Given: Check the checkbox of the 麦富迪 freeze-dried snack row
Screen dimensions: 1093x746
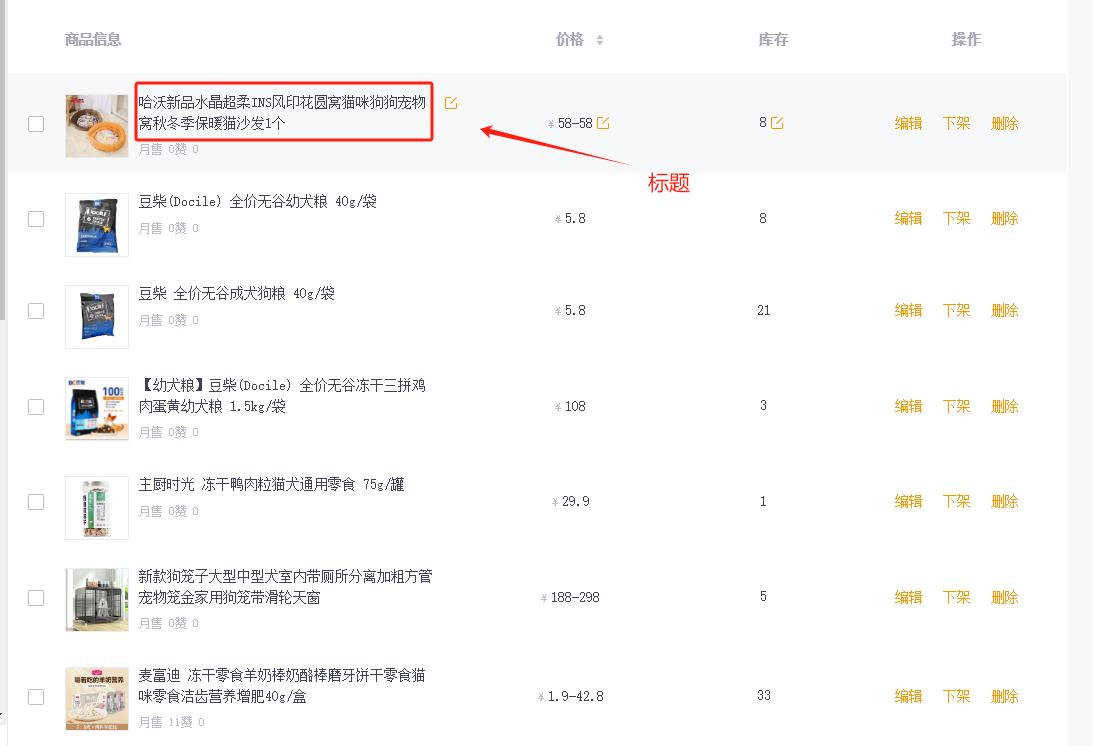Looking at the screenshot, I should [36, 695].
